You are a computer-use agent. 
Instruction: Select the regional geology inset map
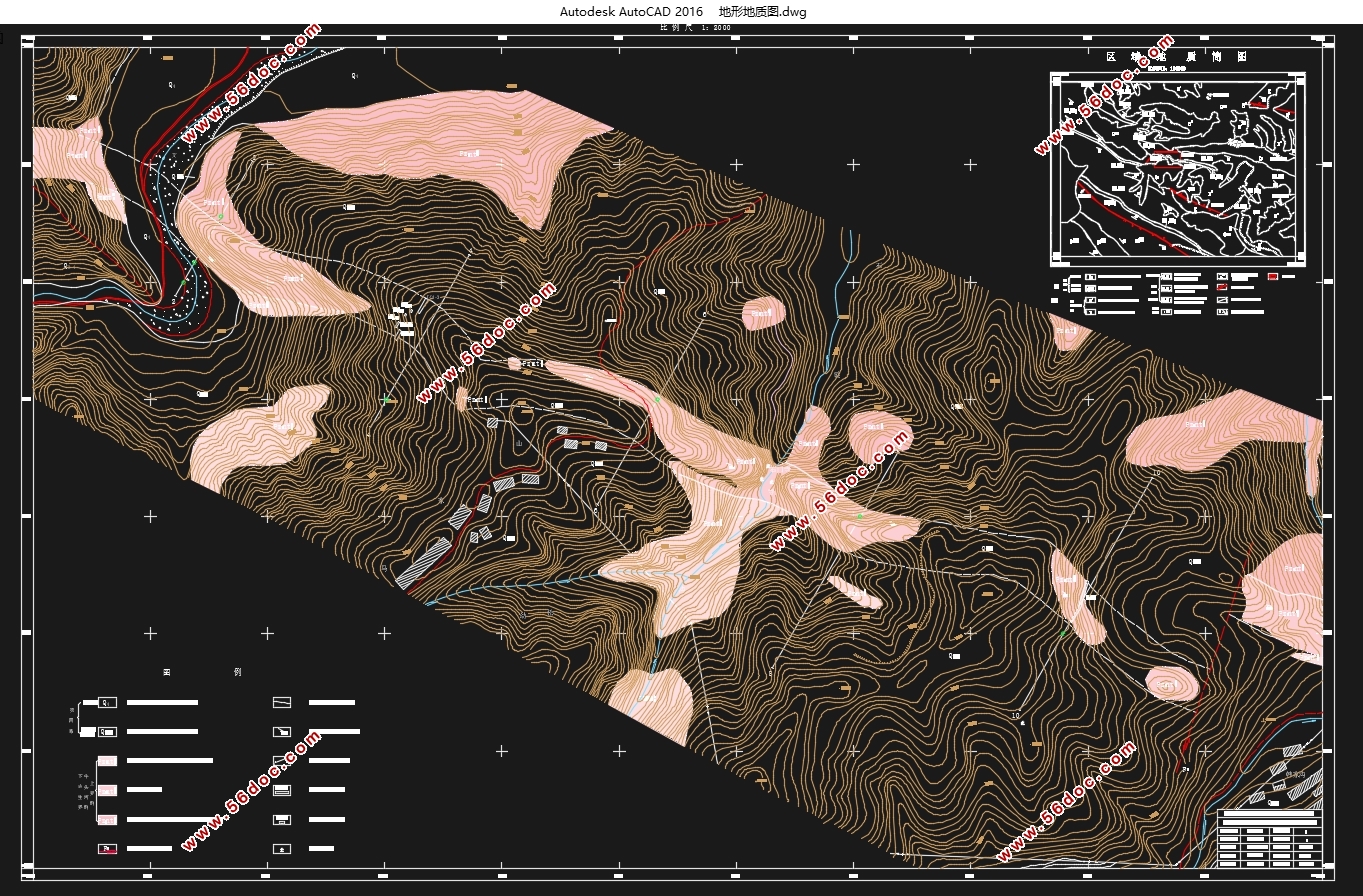pos(1177,167)
